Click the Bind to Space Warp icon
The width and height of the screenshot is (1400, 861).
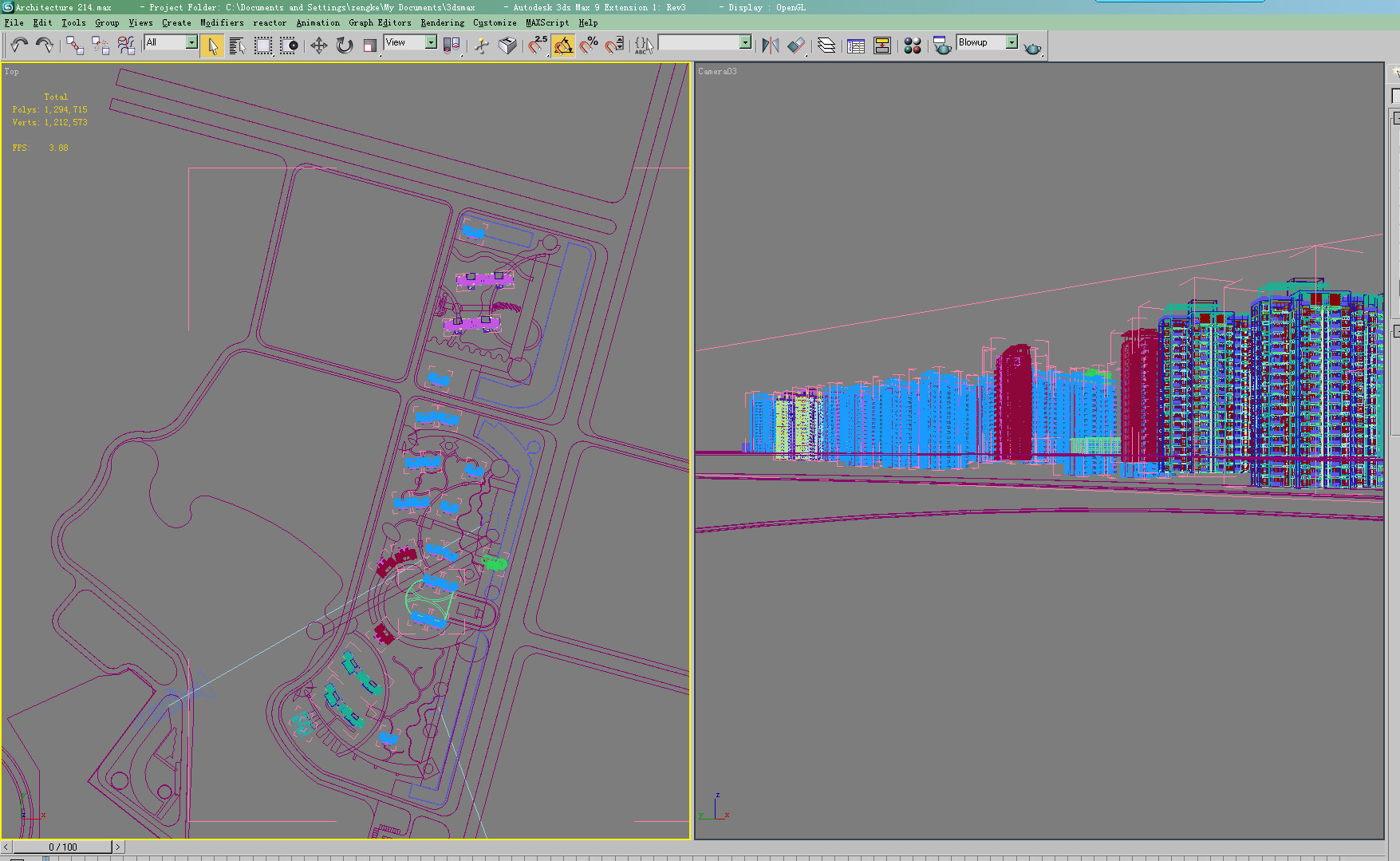click(126, 45)
